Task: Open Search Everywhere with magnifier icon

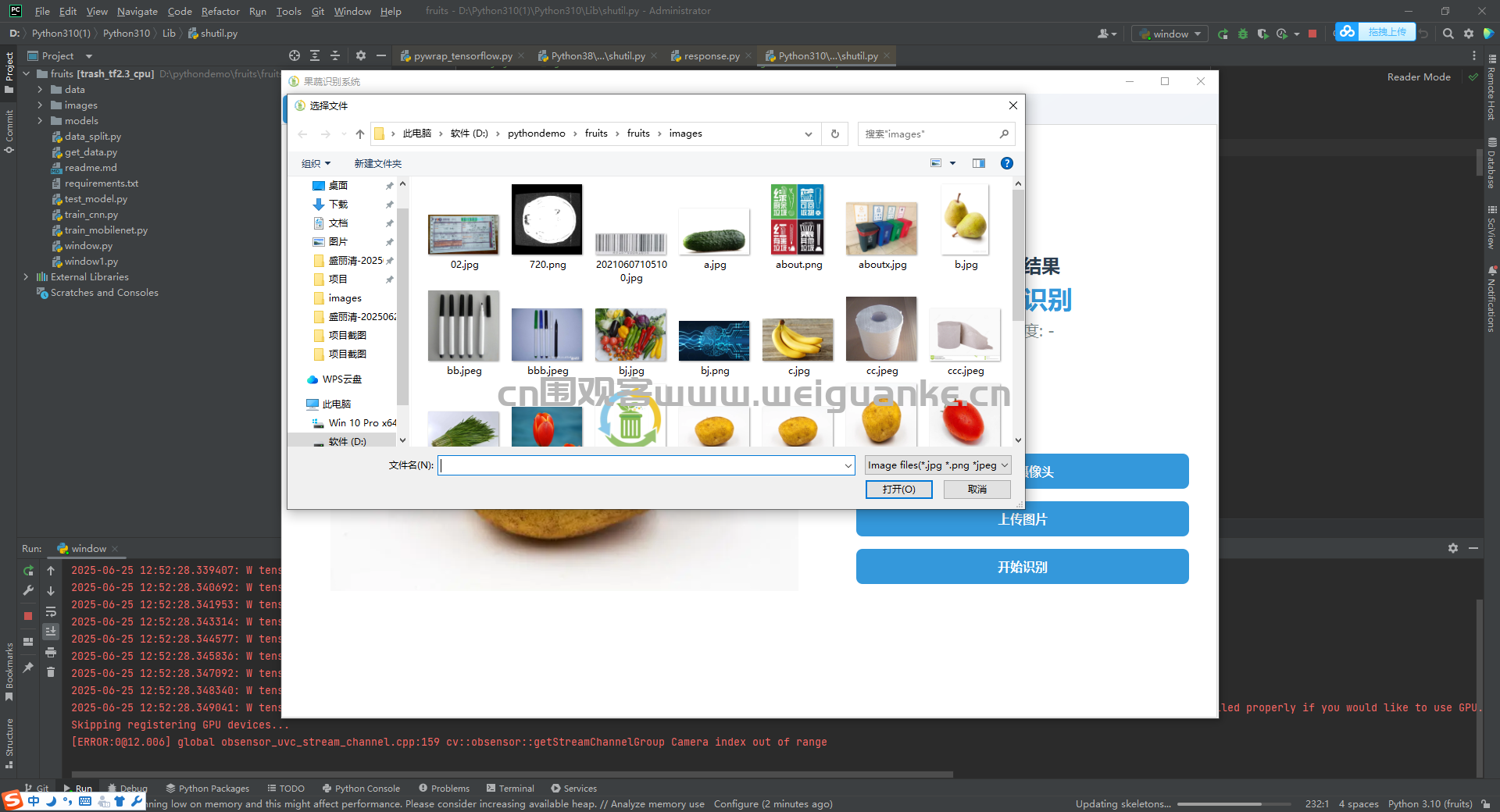Action: pos(1448,34)
